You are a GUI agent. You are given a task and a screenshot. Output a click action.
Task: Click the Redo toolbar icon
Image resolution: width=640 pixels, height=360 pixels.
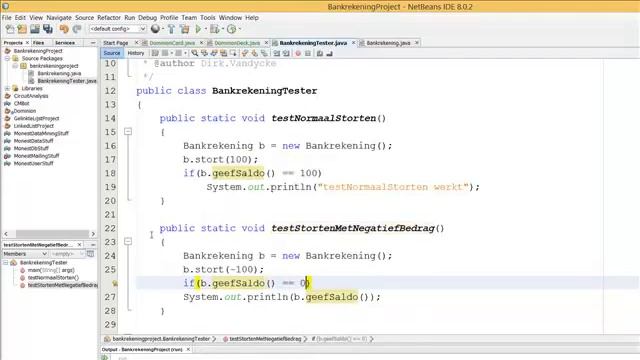click(77, 29)
